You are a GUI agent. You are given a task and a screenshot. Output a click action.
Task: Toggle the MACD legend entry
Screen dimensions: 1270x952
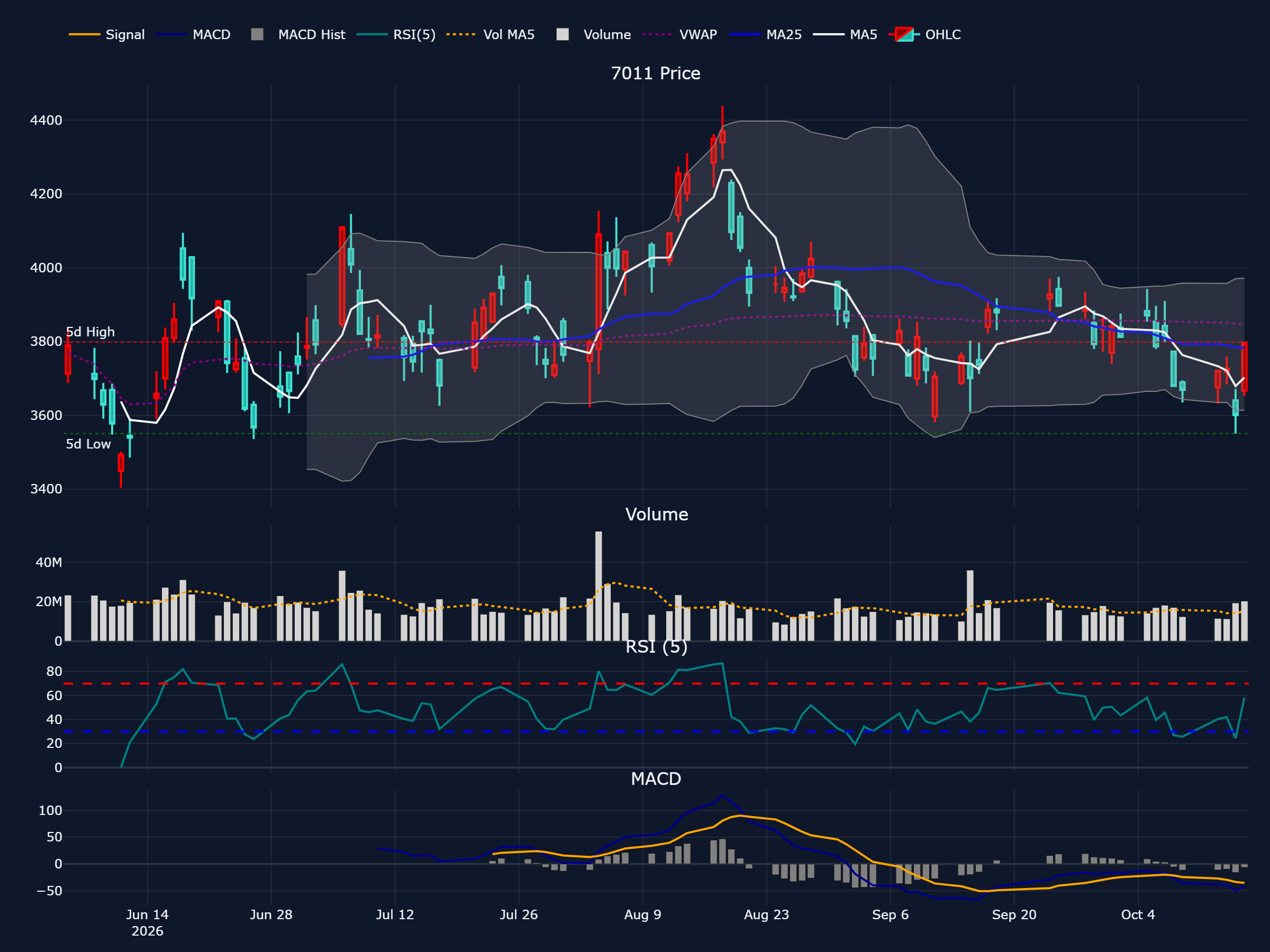tap(194, 34)
